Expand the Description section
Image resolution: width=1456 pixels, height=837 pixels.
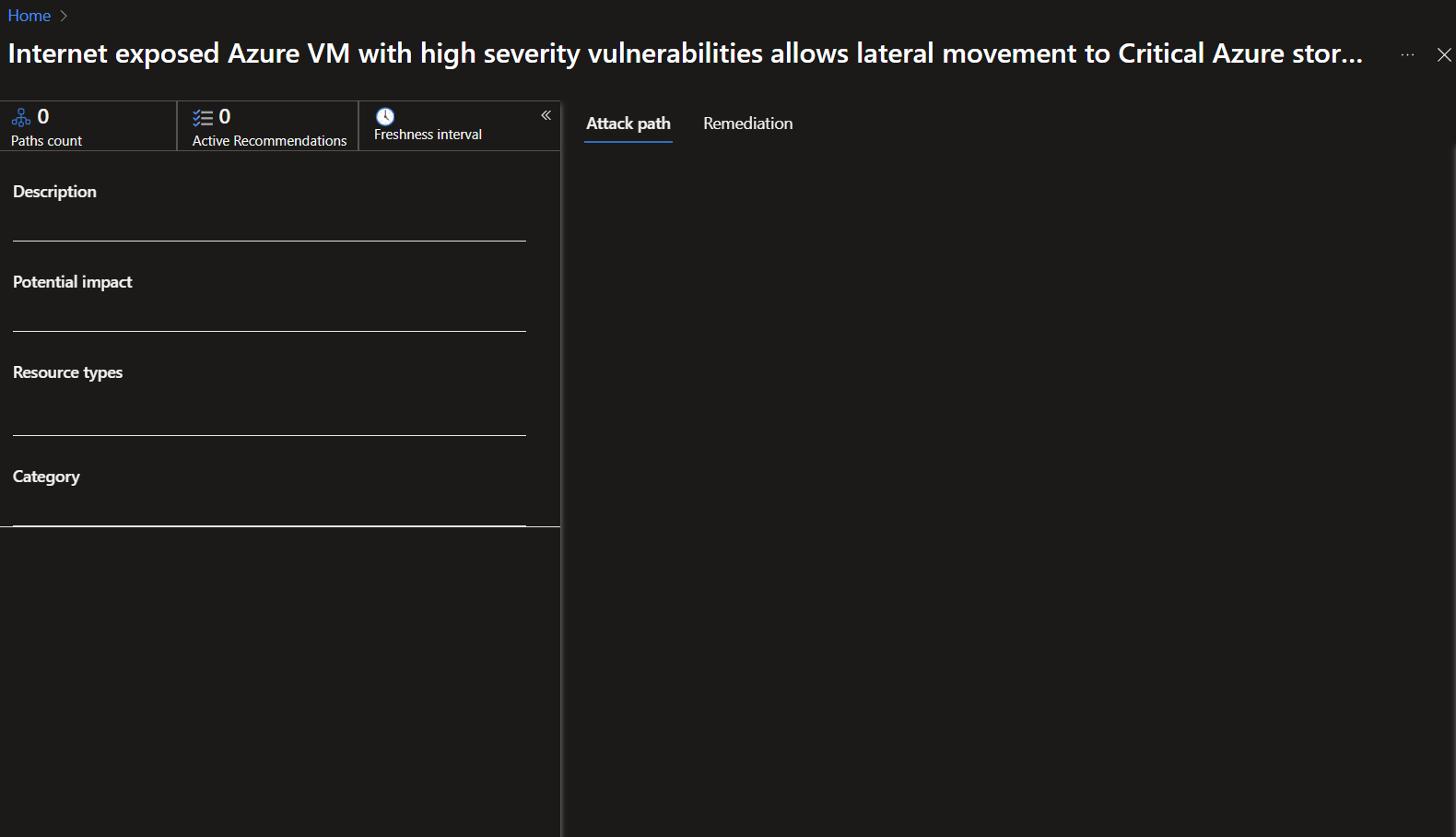[x=54, y=192]
